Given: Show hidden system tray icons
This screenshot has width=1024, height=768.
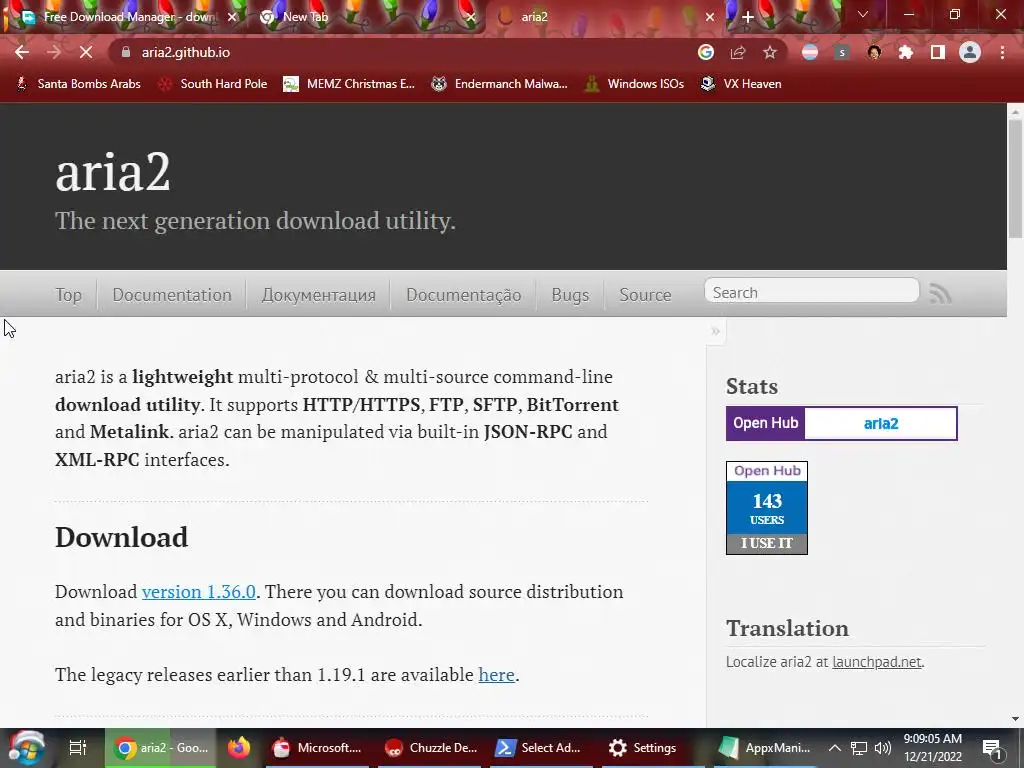Looking at the screenshot, I should pyautogui.click(x=834, y=748).
